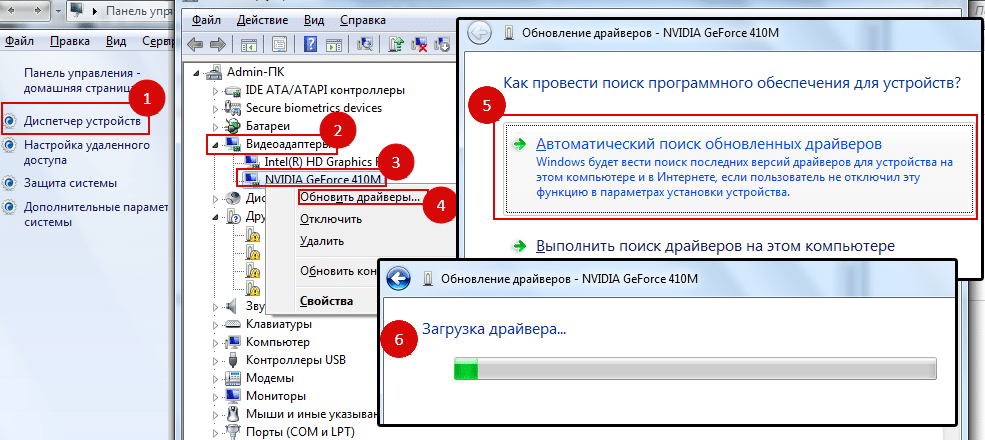Click the Uninstall device red X icon
985x440 pixels.
click(x=421, y=44)
